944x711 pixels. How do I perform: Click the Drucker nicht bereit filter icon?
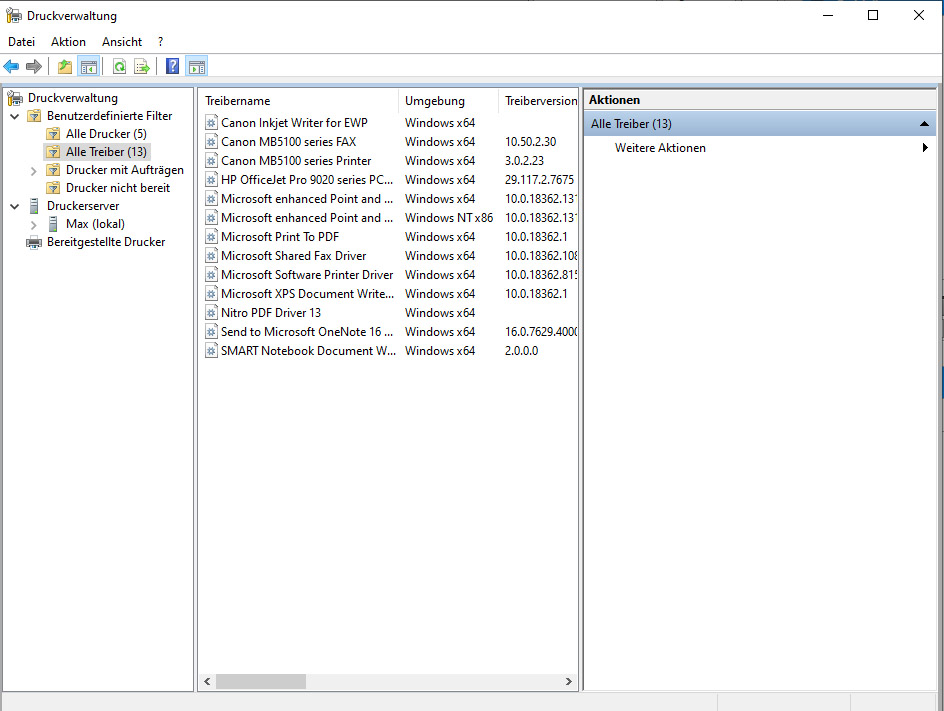tap(54, 188)
